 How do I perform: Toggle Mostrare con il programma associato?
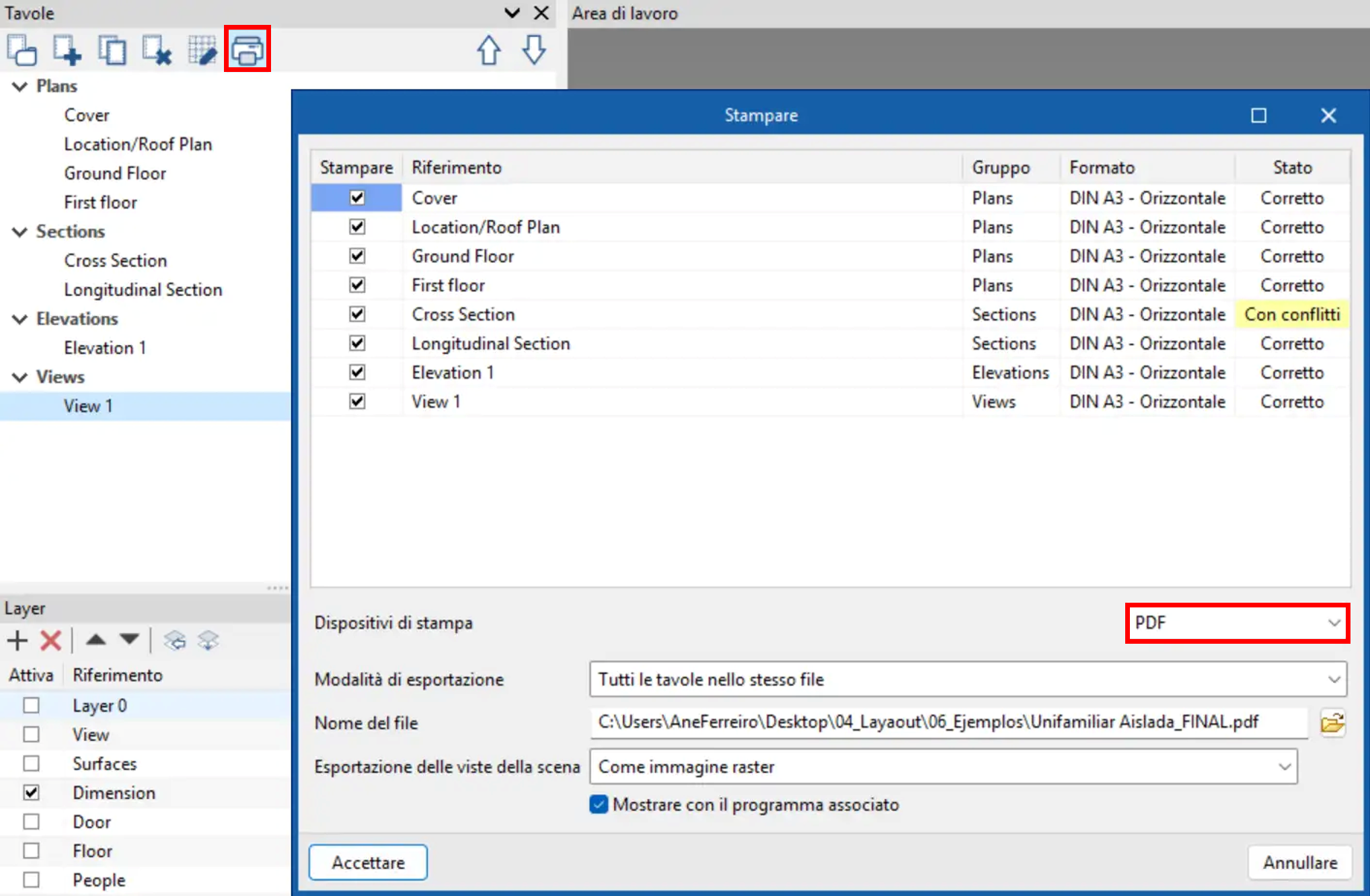[x=598, y=805]
